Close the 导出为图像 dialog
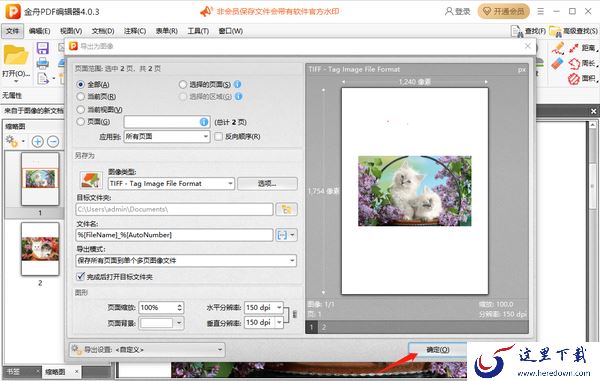600x381 pixels. pyautogui.click(x=528, y=46)
